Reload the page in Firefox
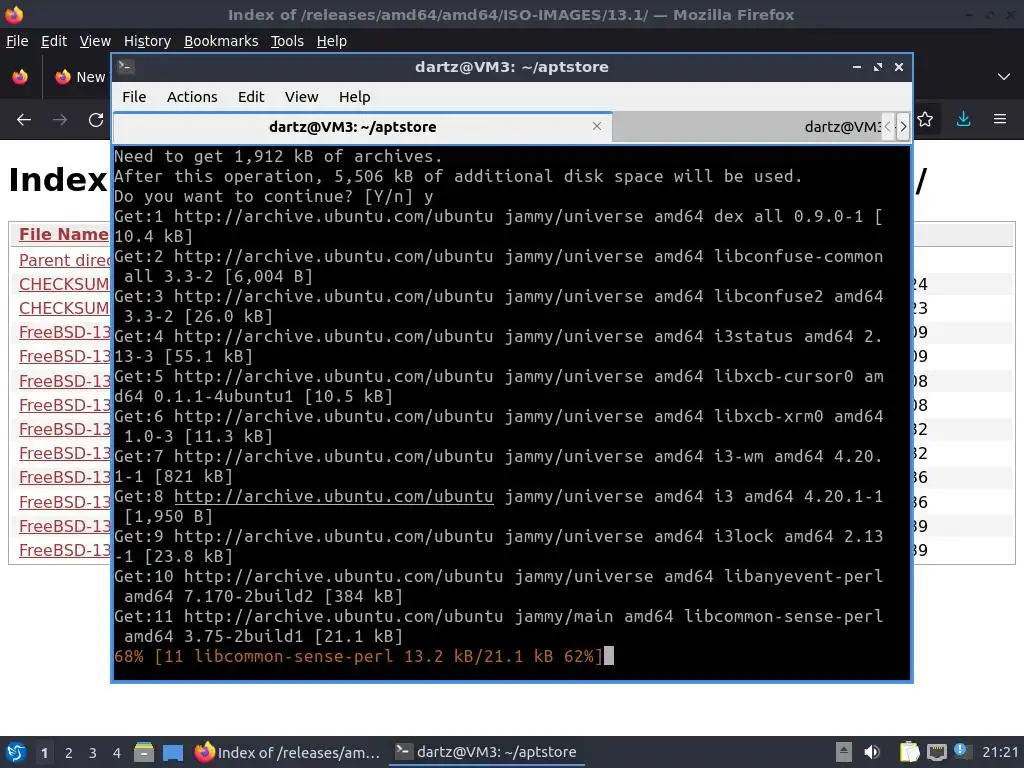1024x768 pixels. click(96, 120)
